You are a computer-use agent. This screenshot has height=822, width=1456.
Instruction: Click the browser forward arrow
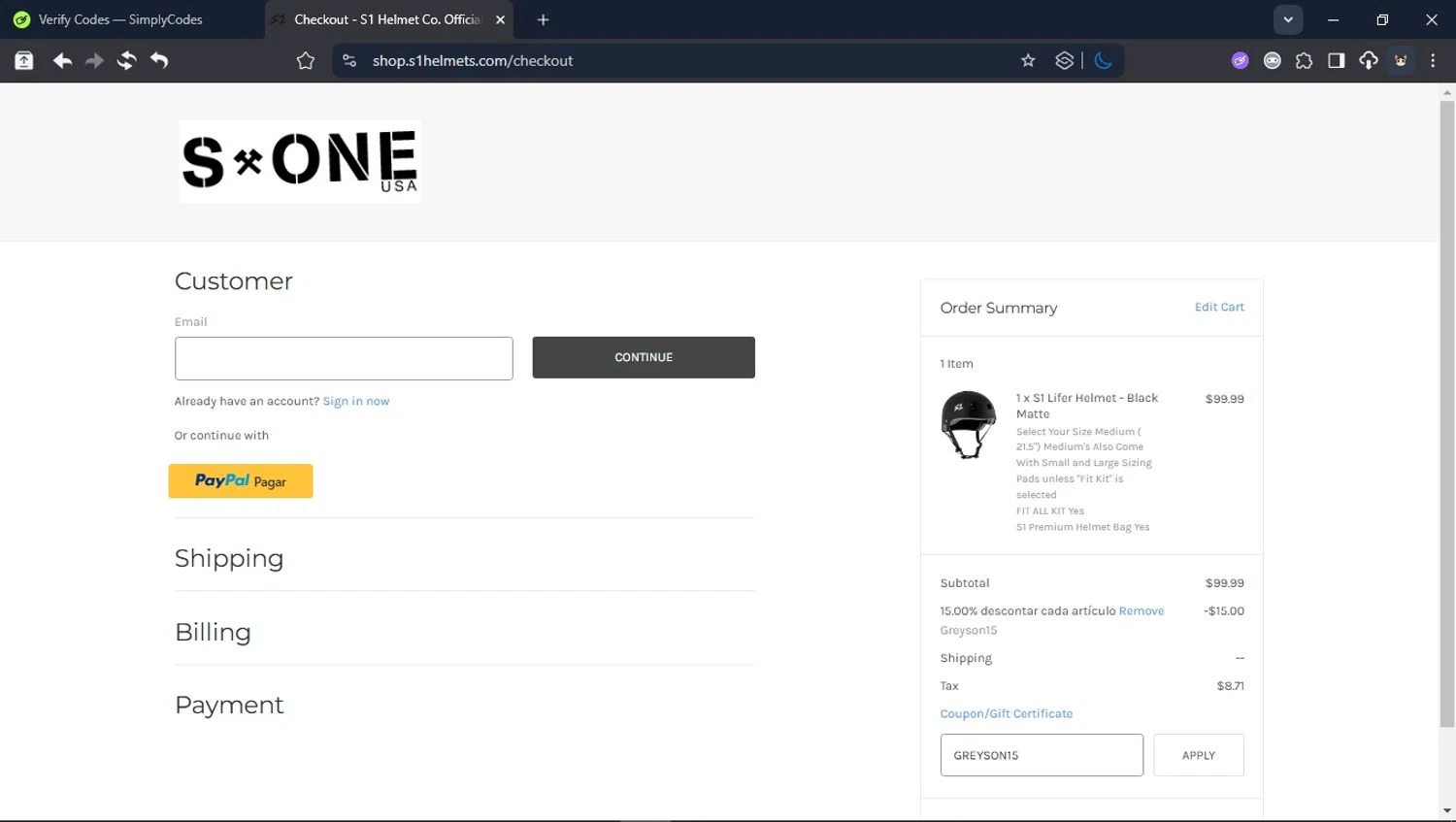click(x=94, y=60)
